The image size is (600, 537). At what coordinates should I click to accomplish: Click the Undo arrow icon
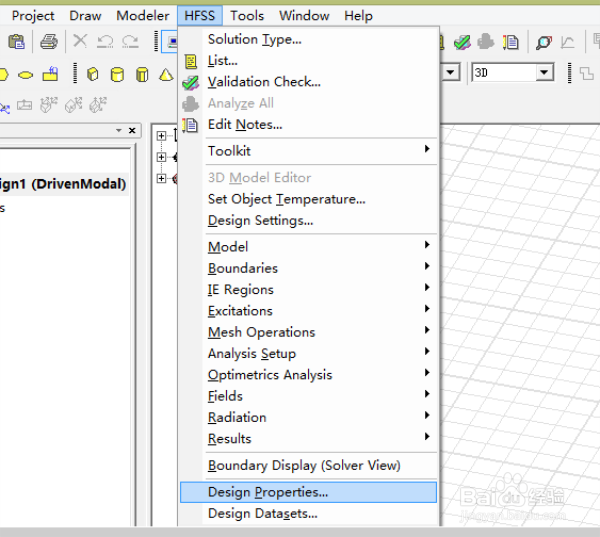105,41
